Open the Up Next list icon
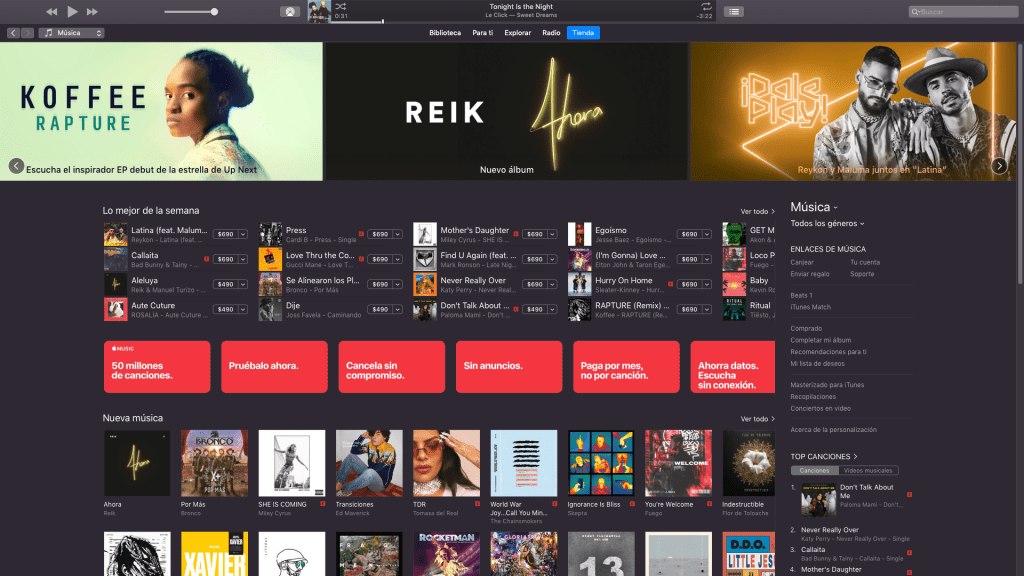 click(733, 12)
